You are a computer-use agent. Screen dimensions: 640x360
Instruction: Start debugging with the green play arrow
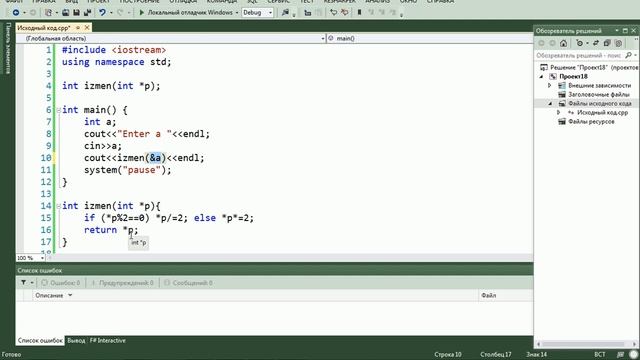point(142,13)
